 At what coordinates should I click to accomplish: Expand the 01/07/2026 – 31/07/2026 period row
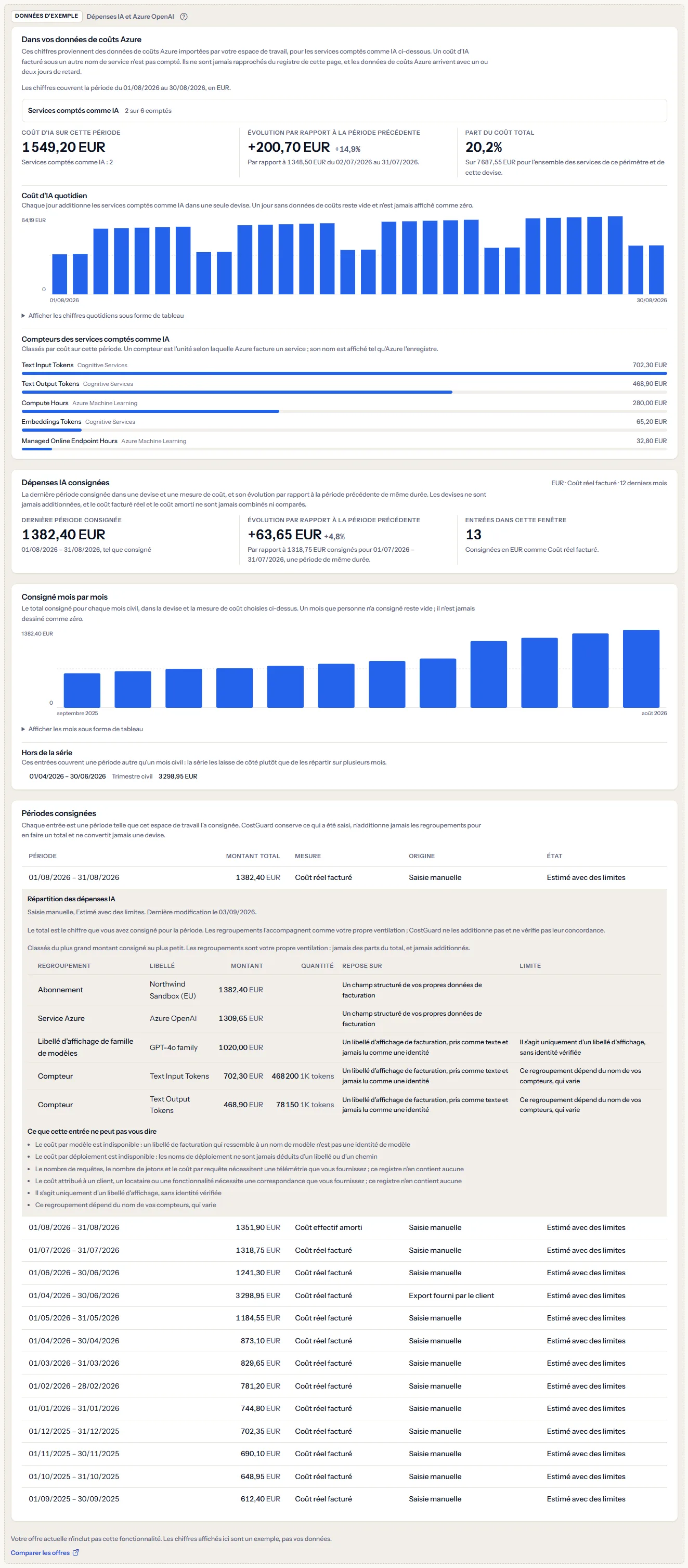(344, 1250)
